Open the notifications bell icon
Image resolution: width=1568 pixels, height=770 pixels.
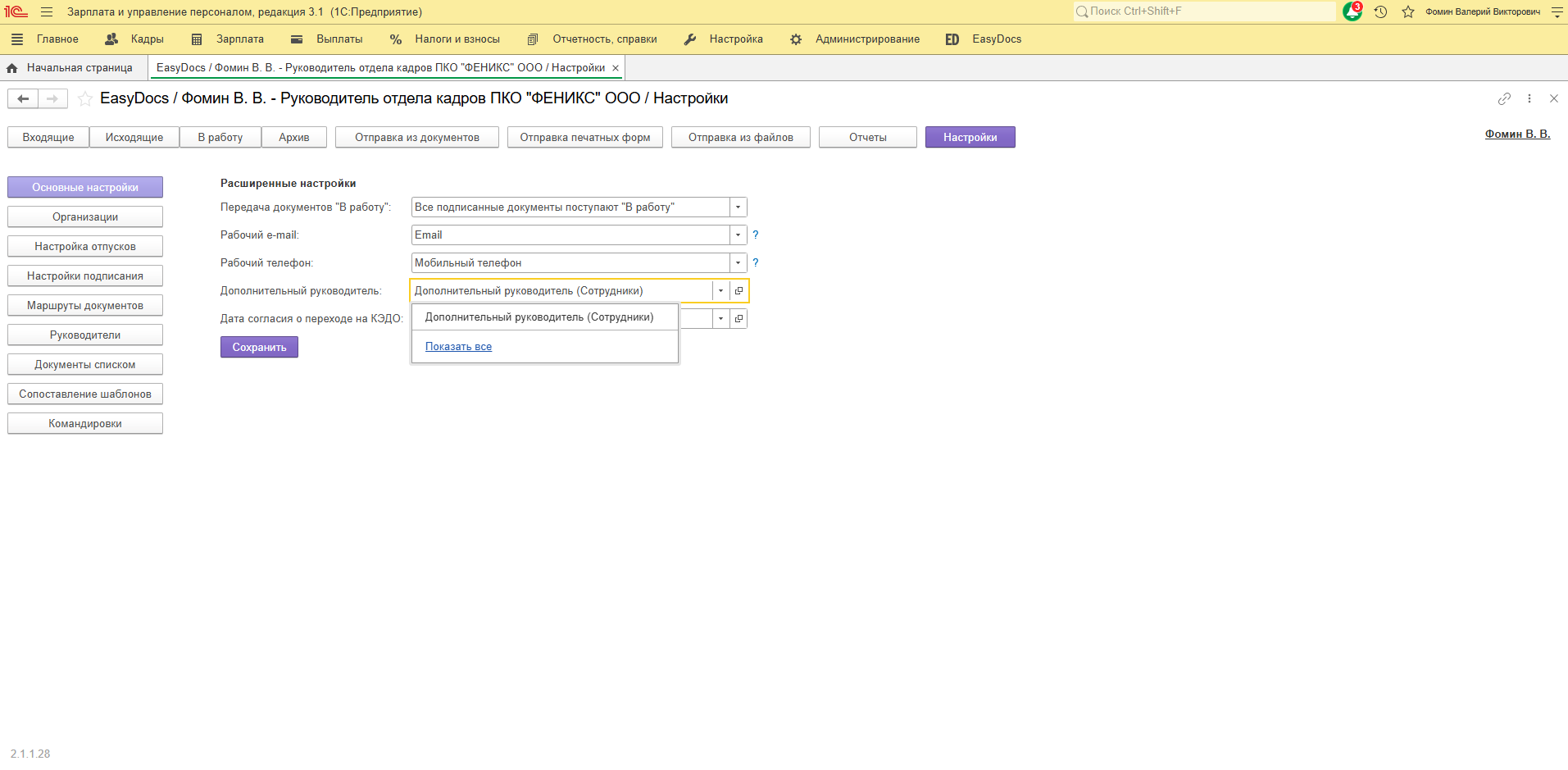[1352, 11]
